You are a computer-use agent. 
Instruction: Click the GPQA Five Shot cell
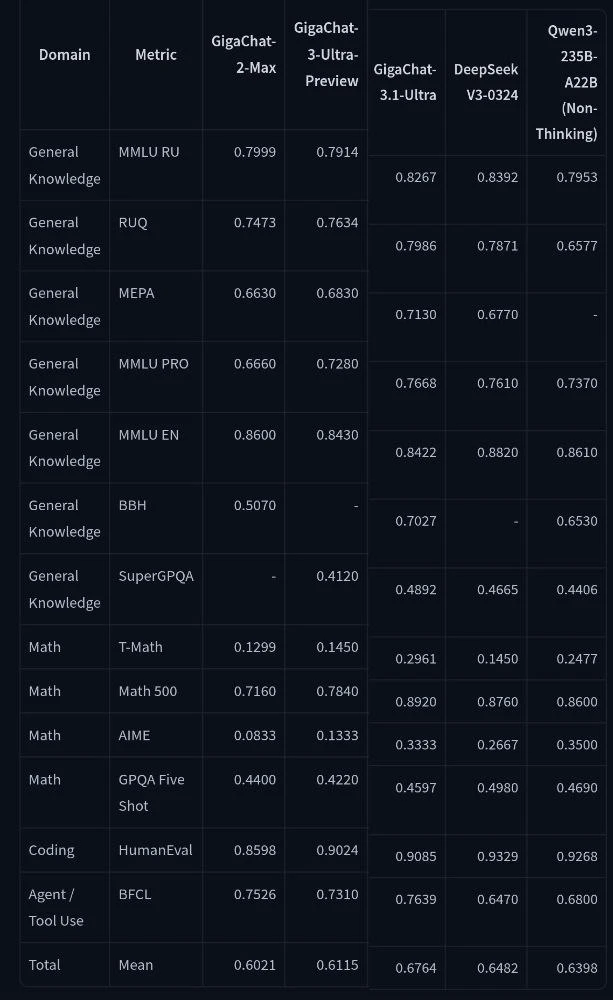(151, 792)
